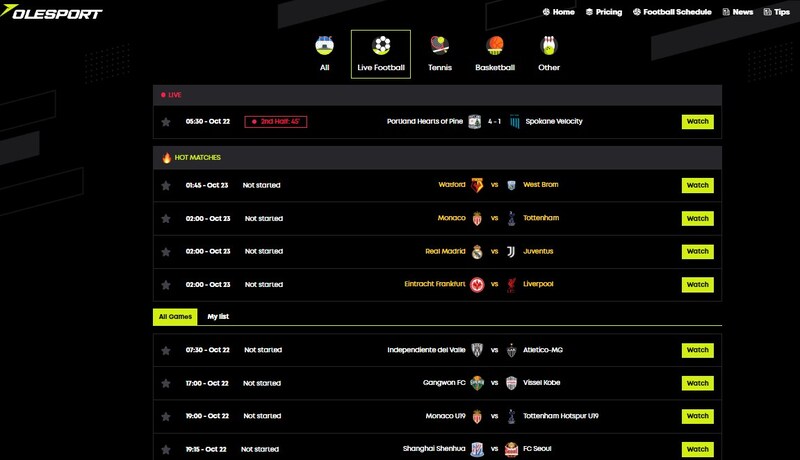Image resolution: width=800 pixels, height=460 pixels.
Task: Go to the Pricing page
Action: pyautogui.click(x=603, y=12)
